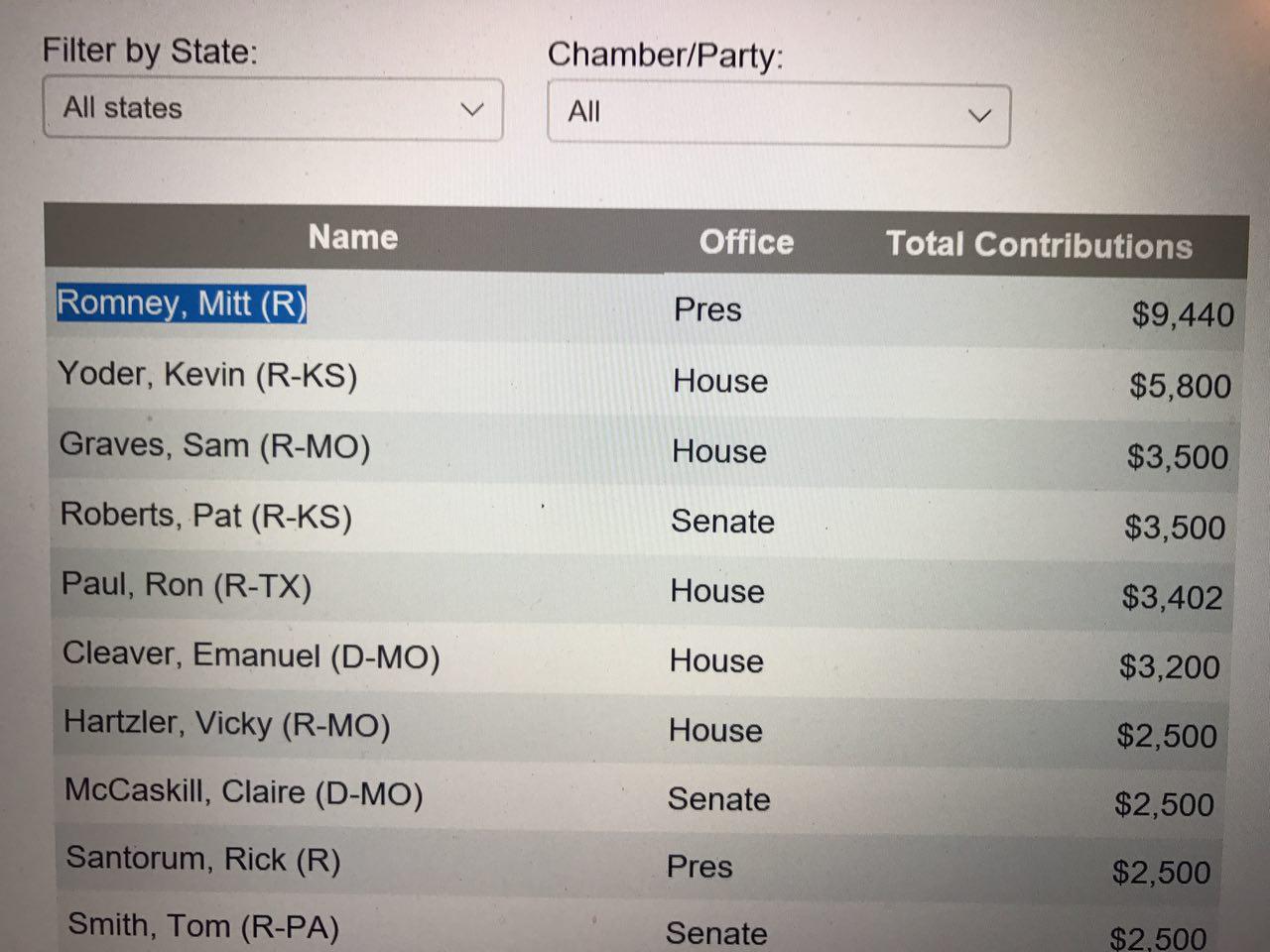
Task: Click Hartzler, Vicky (R-MO) name
Action: click(227, 724)
